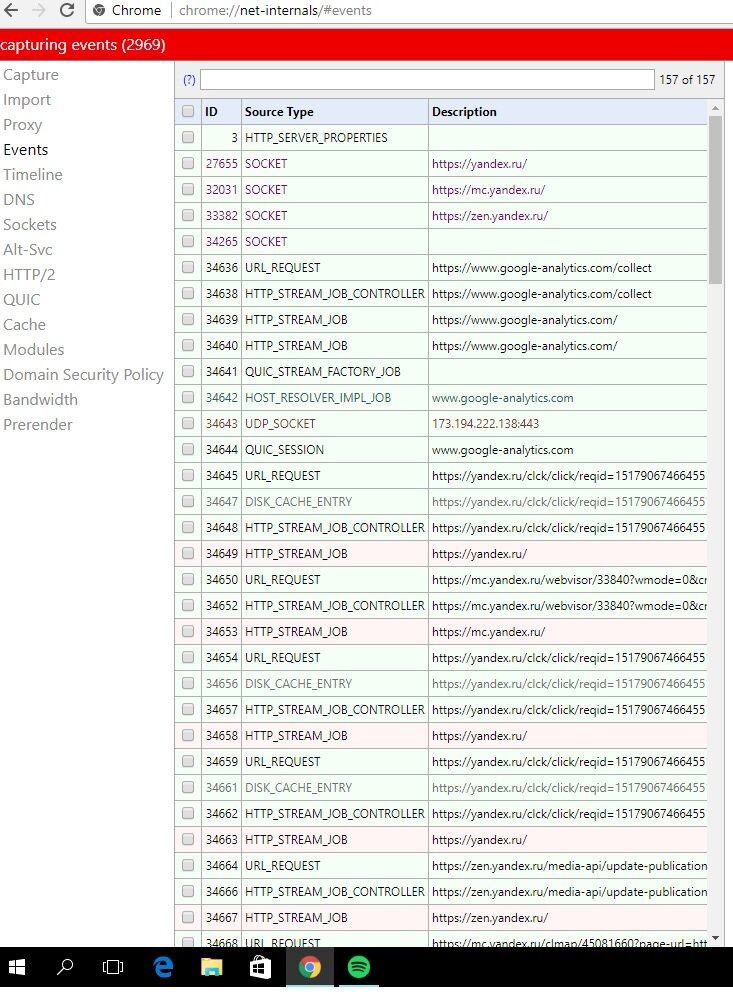The image size is (733, 1001).
Task: Click the scrollbar up arrow
Action: coord(715,108)
